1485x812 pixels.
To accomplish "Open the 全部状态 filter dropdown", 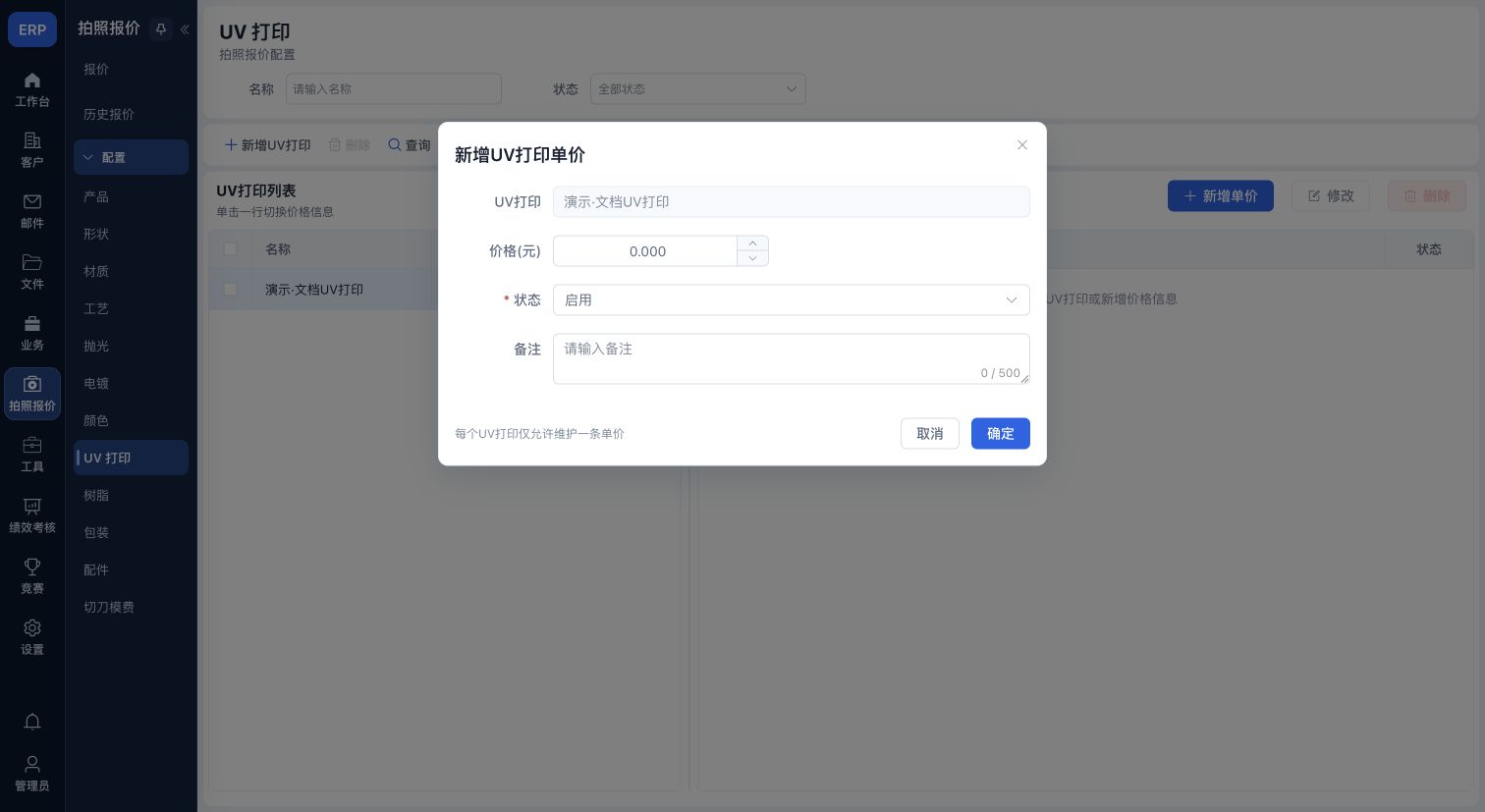I will [698, 89].
